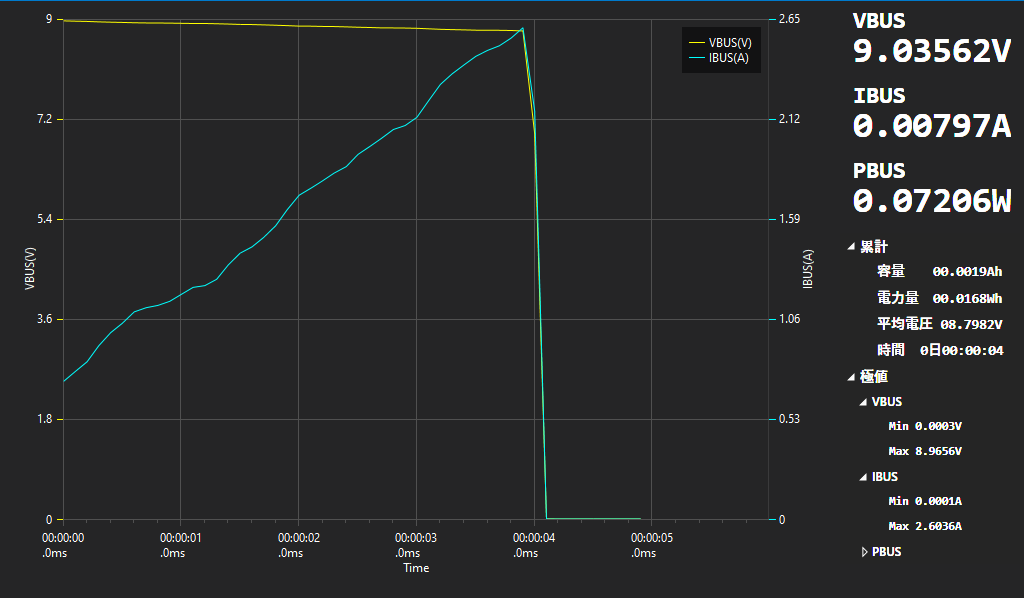Image resolution: width=1024 pixels, height=598 pixels.
Task: Click the 電力量 value 00.0168Wh
Action: (966, 298)
